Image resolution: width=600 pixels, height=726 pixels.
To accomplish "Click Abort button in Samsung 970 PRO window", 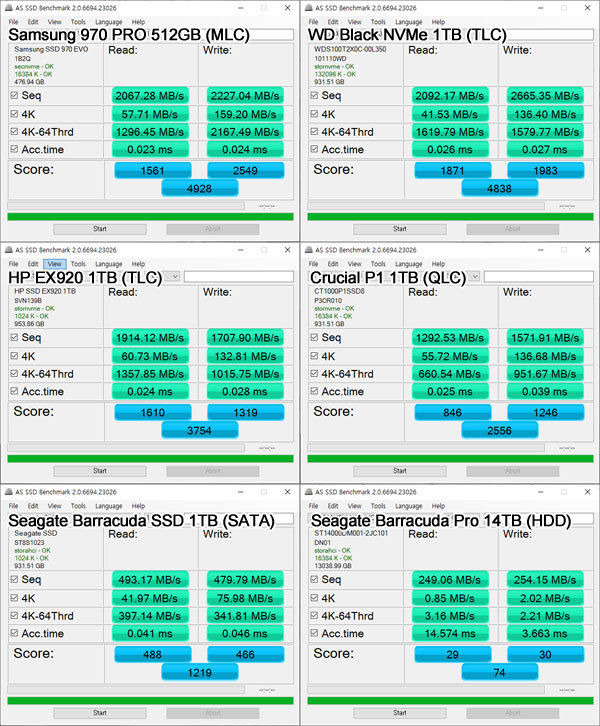I will pyautogui.click(x=213, y=229).
